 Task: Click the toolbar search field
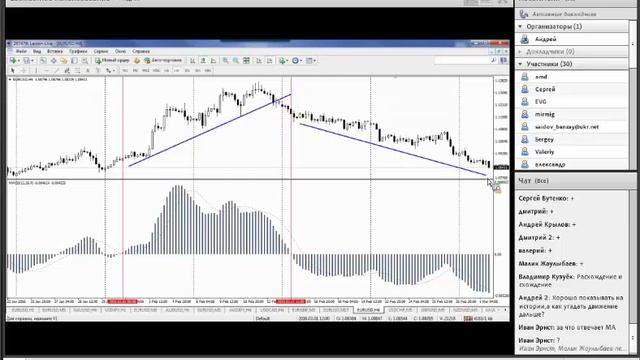coord(466,60)
